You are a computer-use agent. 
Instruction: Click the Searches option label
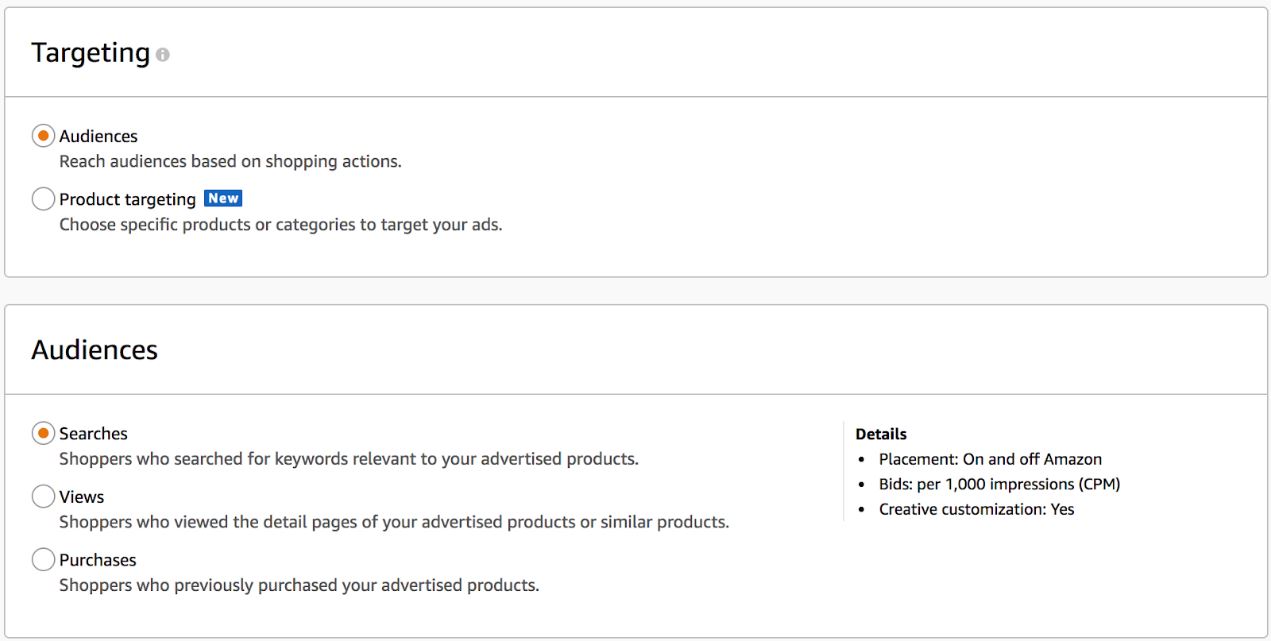93,433
